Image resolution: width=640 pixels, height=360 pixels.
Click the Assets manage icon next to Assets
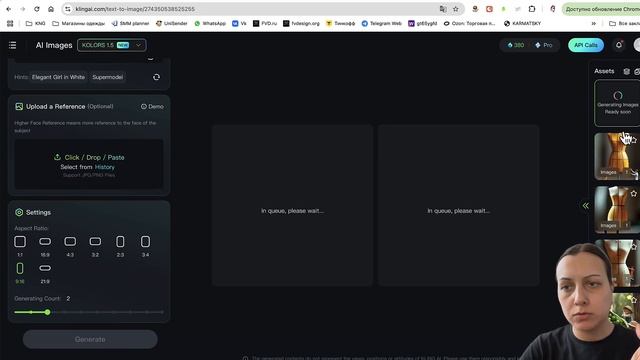[627, 71]
